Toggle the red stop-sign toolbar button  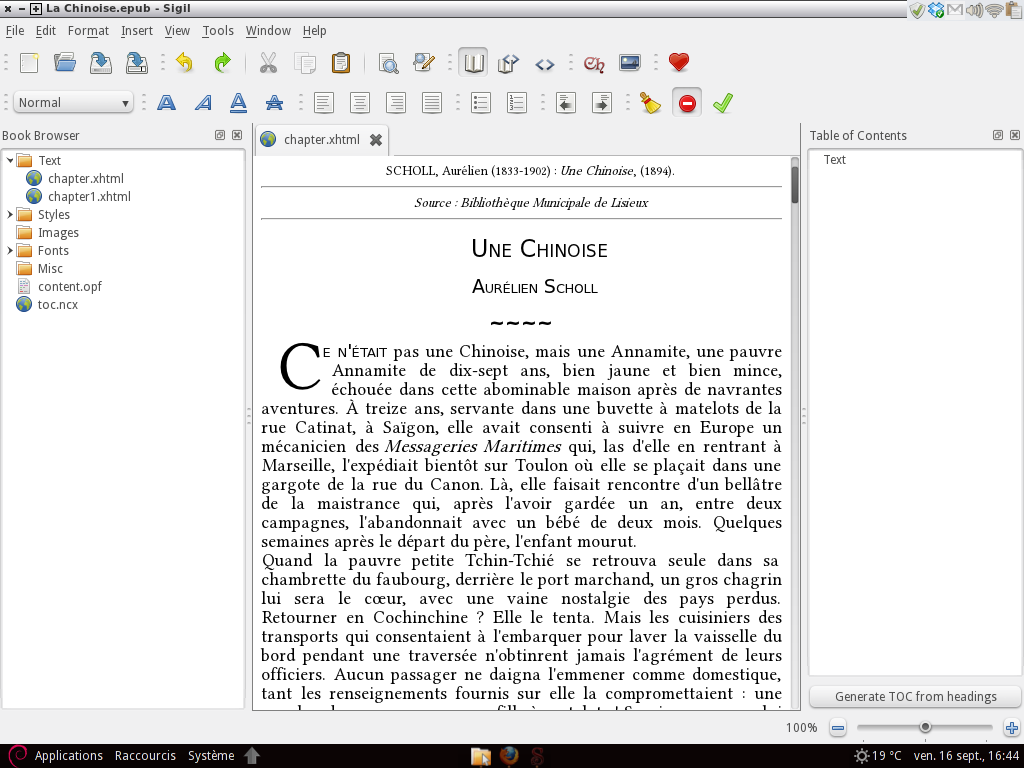point(687,103)
